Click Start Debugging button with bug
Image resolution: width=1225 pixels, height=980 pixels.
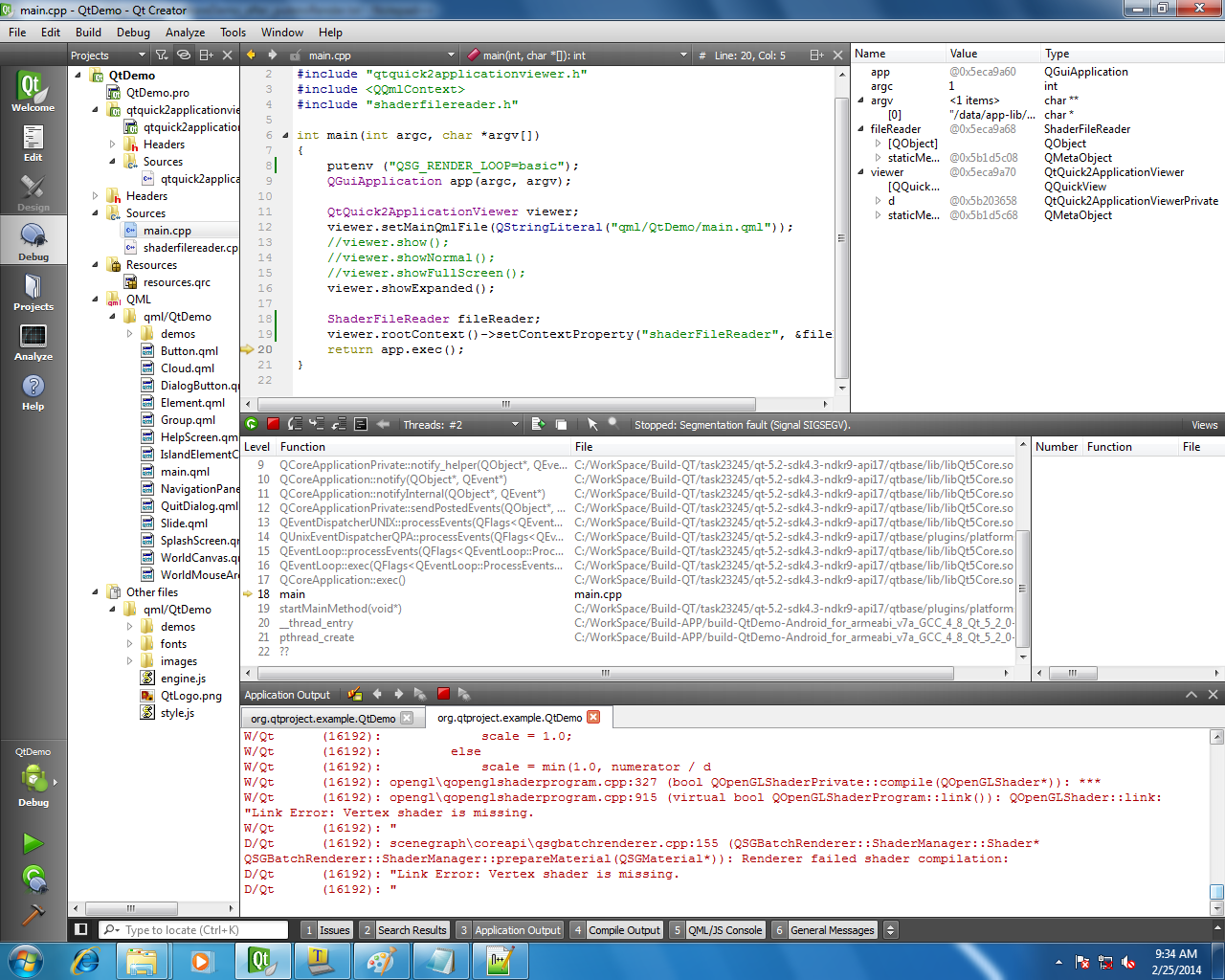33,879
